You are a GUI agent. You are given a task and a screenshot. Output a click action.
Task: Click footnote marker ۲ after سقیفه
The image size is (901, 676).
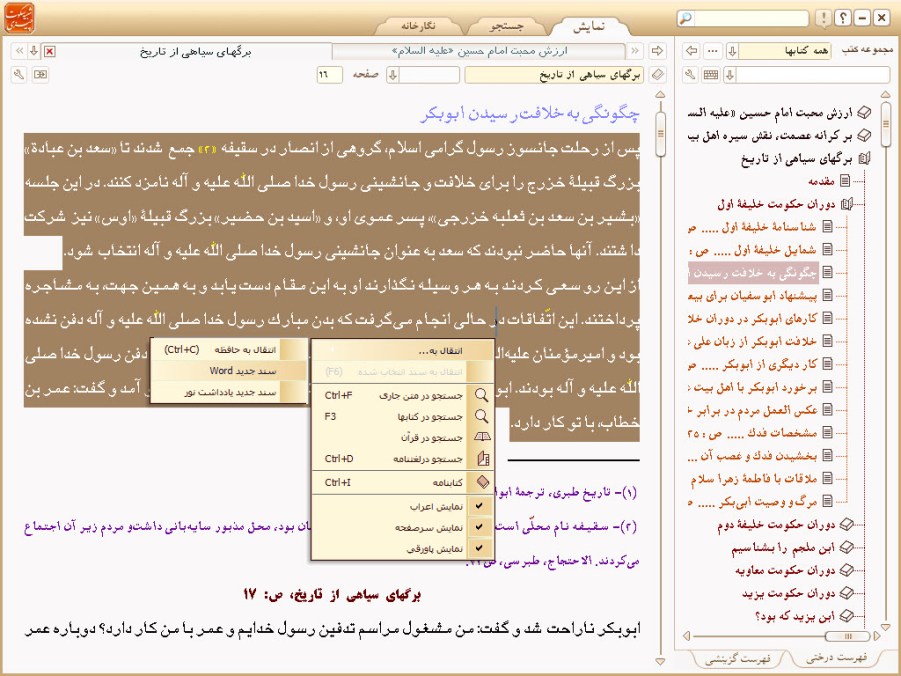(x=206, y=149)
